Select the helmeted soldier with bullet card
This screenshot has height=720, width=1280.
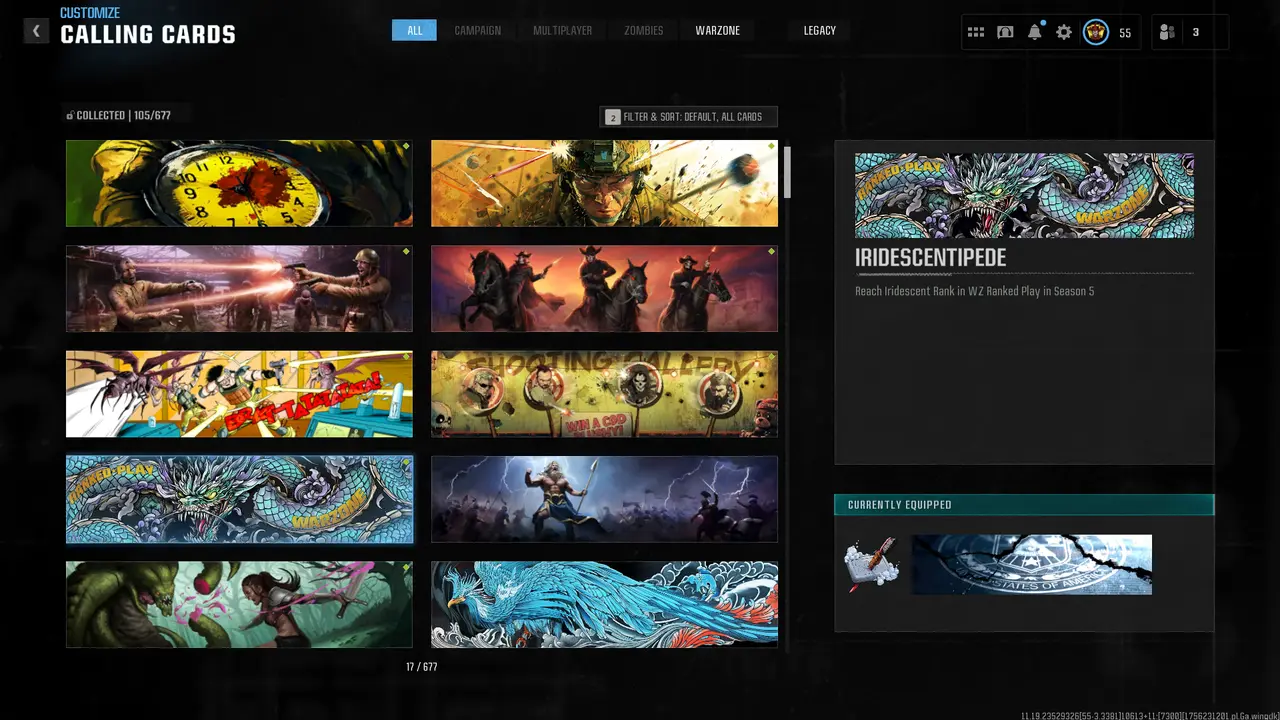click(604, 183)
